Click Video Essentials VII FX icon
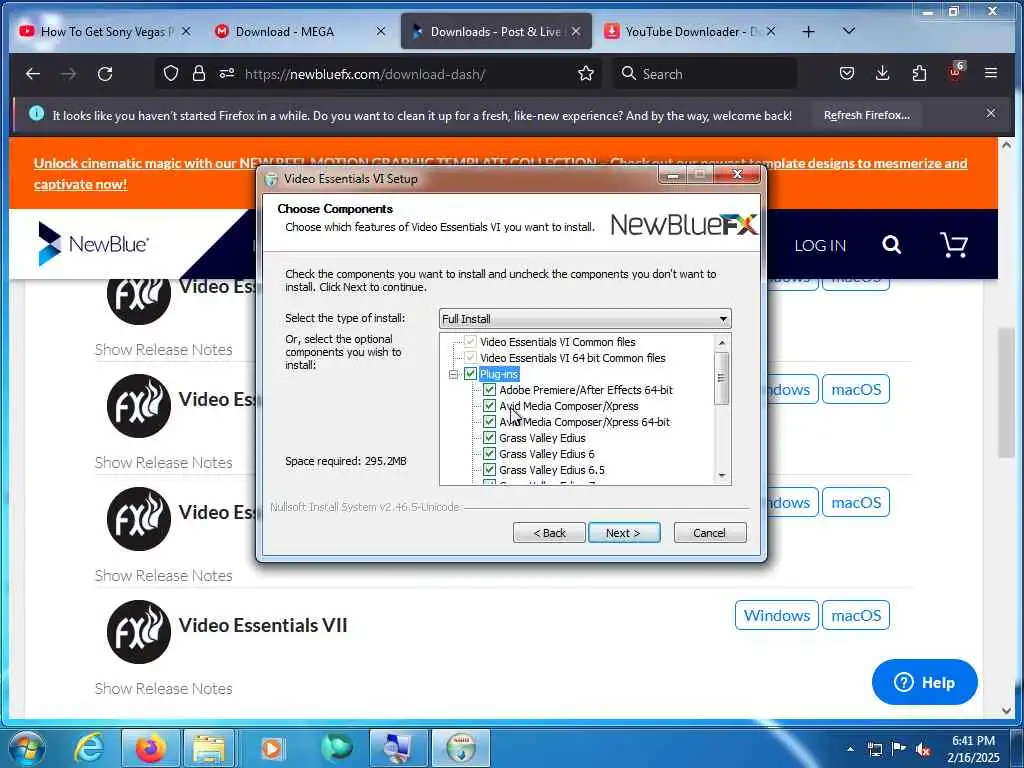The width and height of the screenshot is (1024, 768). (x=138, y=632)
